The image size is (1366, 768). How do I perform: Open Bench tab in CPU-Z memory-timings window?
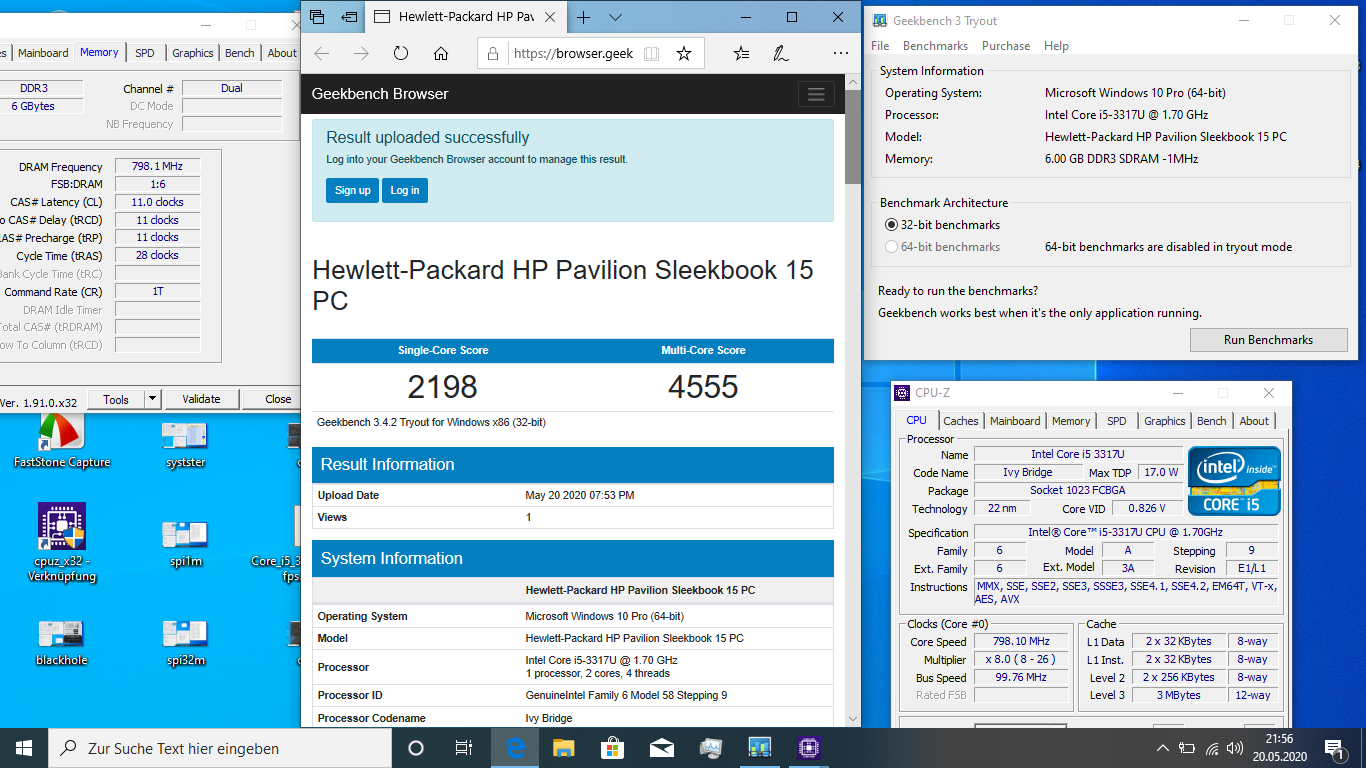point(240,53)
